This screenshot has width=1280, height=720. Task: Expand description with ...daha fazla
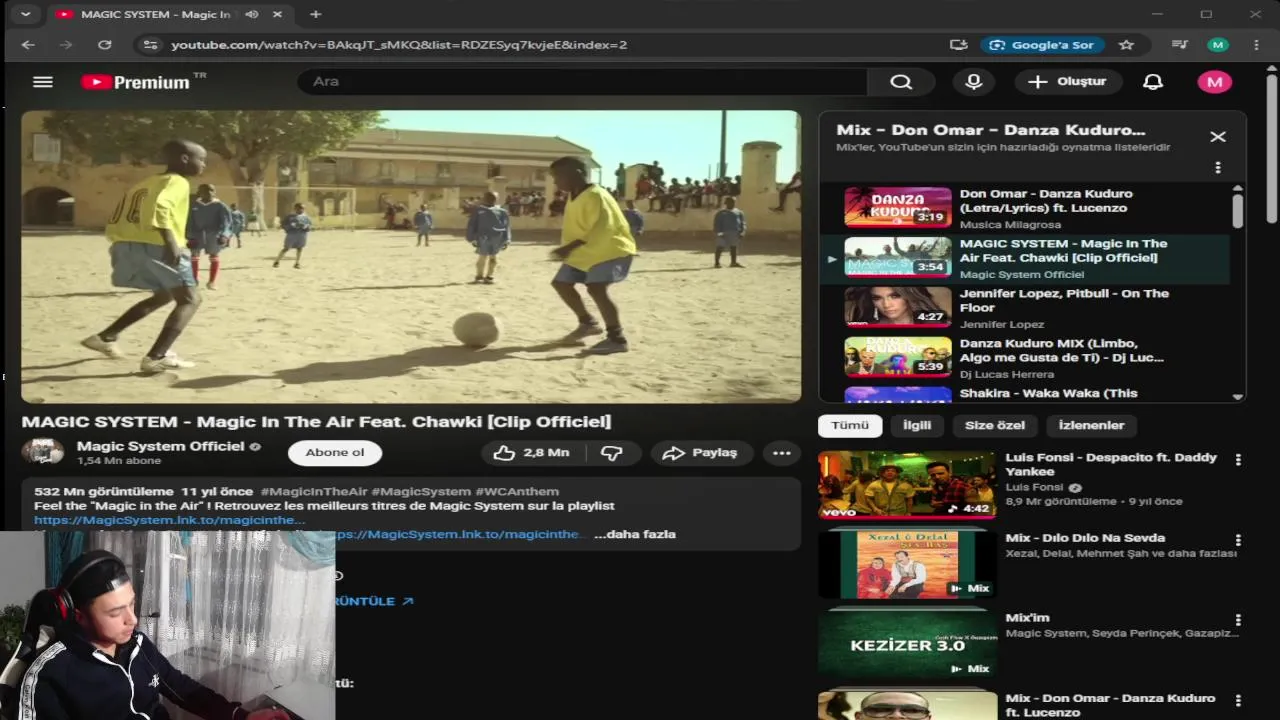tap(635, 534)
